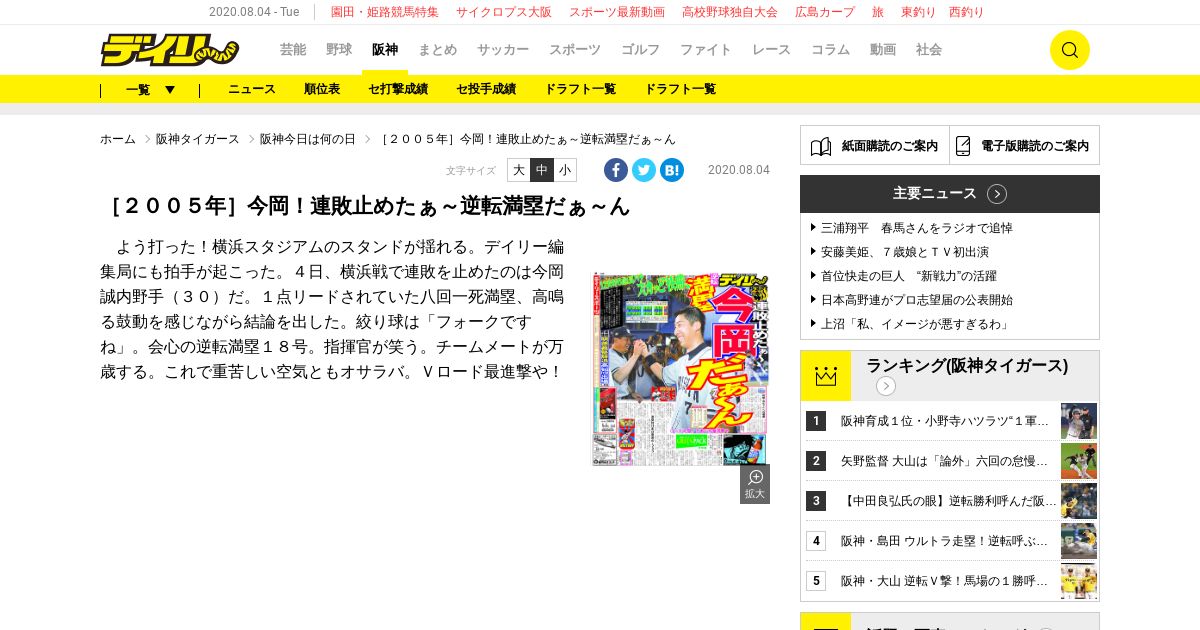
Task: Click the newspaper front page image
Action: pyautogui.click(x=681, y=368)
